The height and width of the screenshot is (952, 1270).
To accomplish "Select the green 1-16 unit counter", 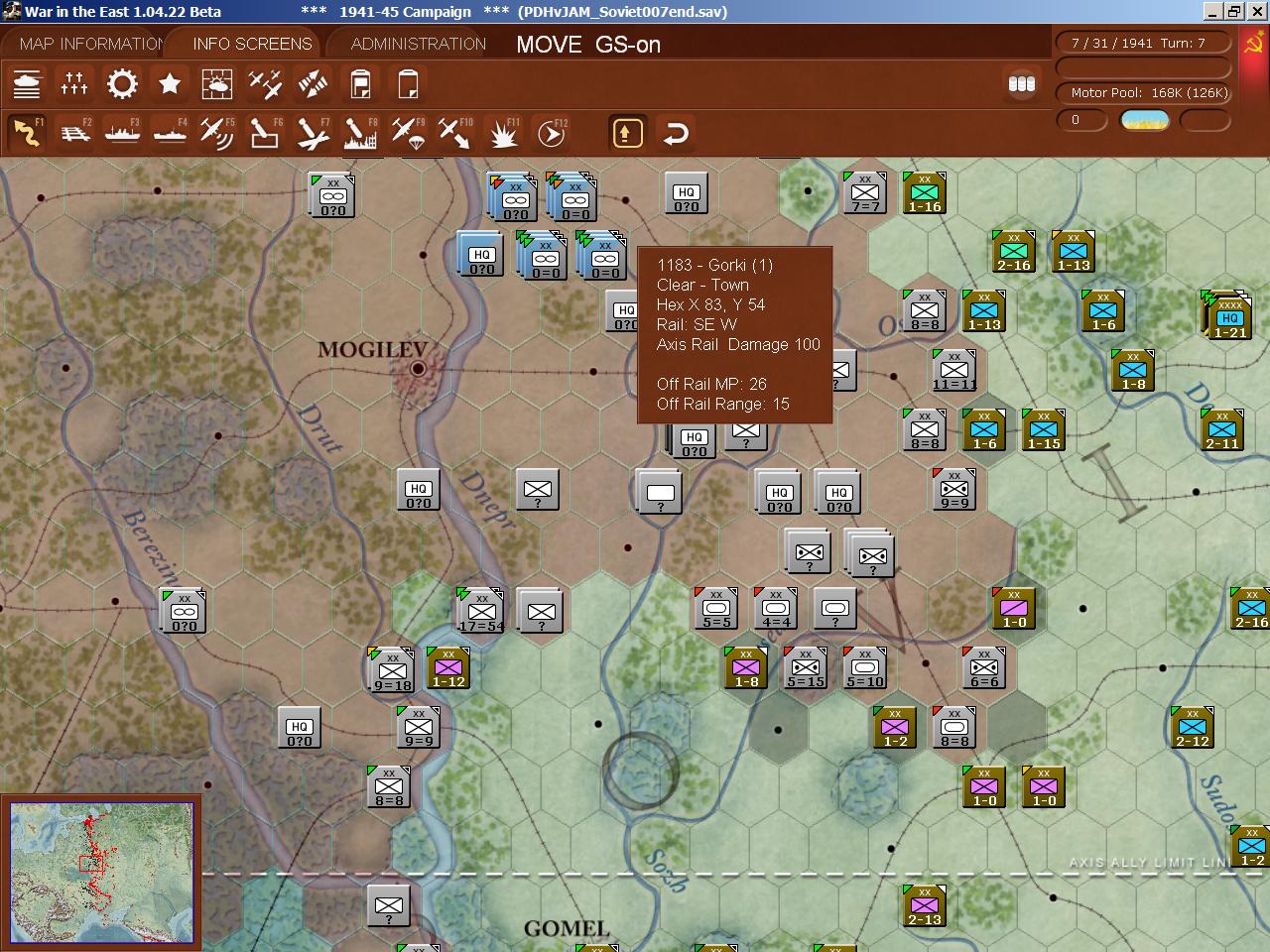I will pyautogui.click(x=925, y=192).
